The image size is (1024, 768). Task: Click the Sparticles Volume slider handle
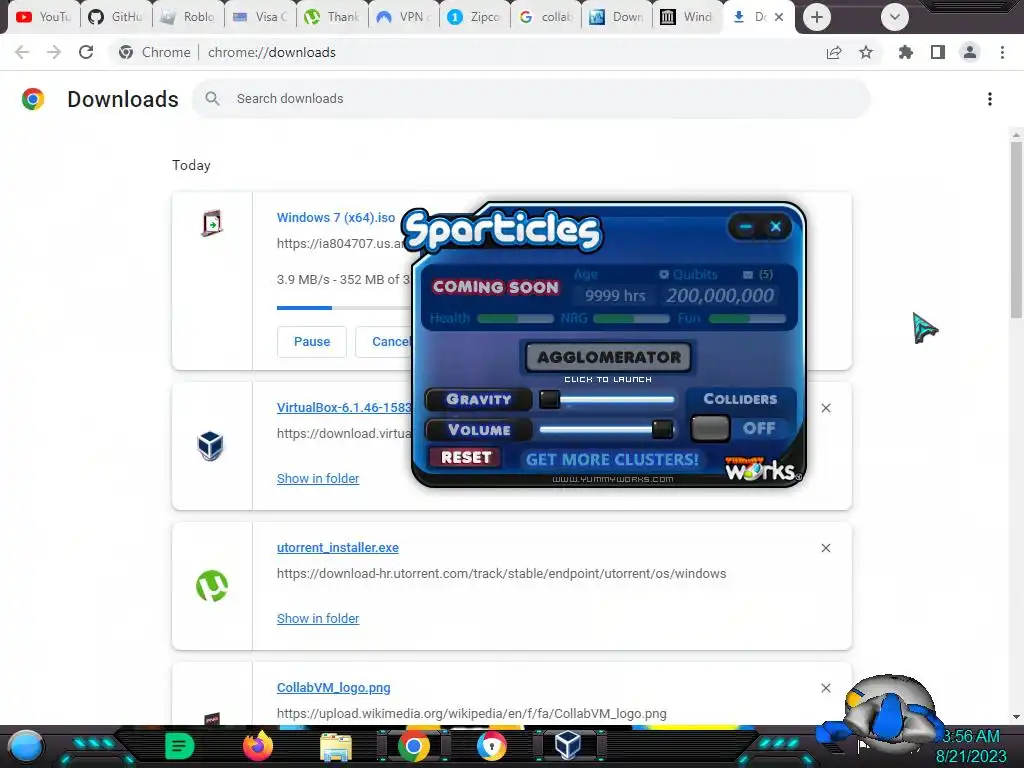[662, 429]
